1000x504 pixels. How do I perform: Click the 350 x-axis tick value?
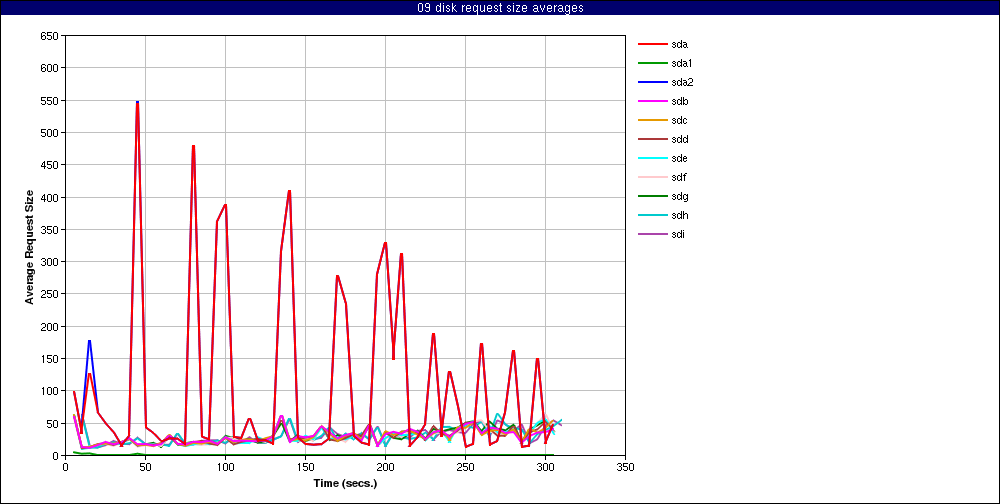point(626,467)
